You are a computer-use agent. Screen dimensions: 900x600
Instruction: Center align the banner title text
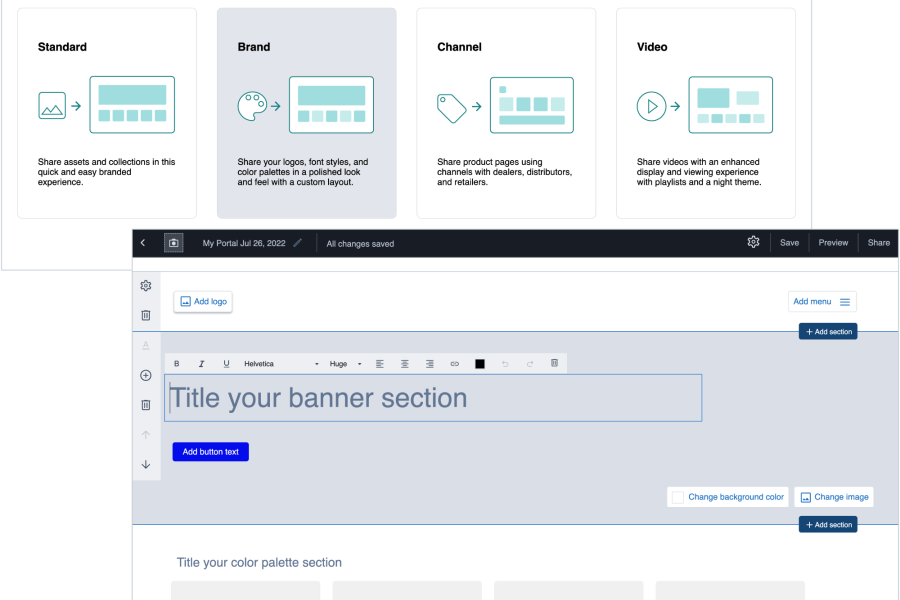point(405,364)
